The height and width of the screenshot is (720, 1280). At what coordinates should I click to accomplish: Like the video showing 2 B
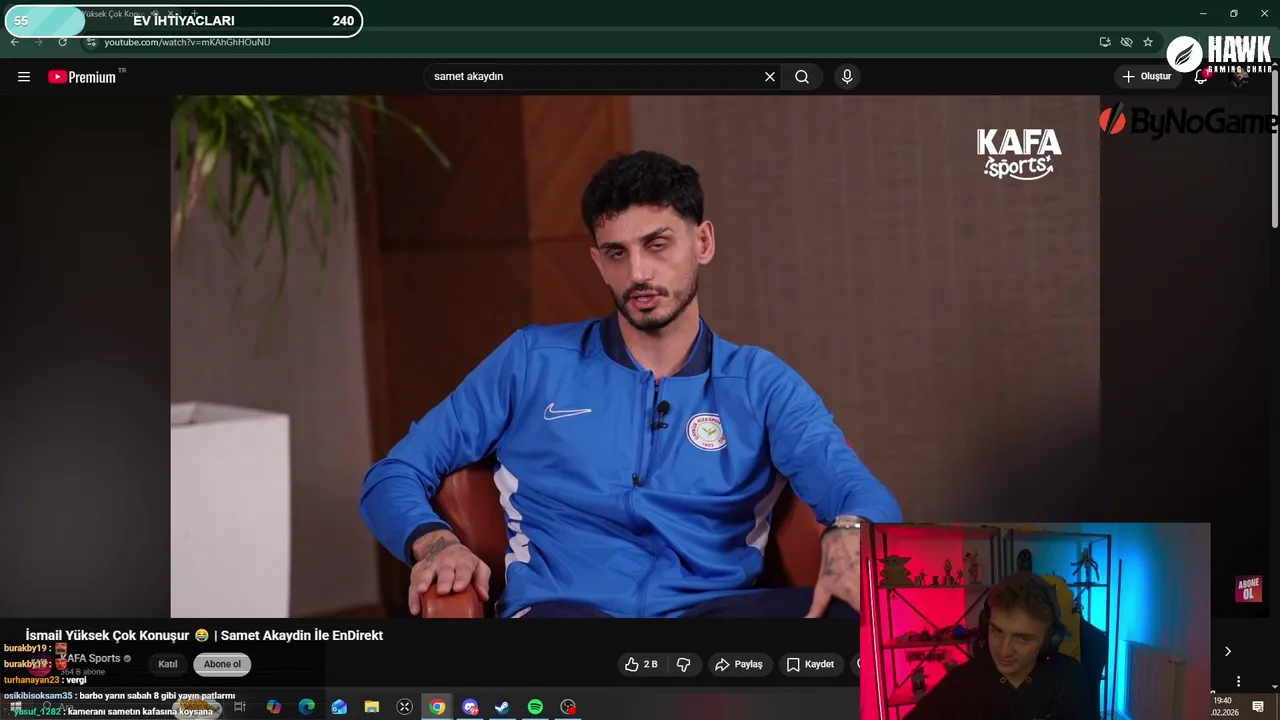[641, 664]
